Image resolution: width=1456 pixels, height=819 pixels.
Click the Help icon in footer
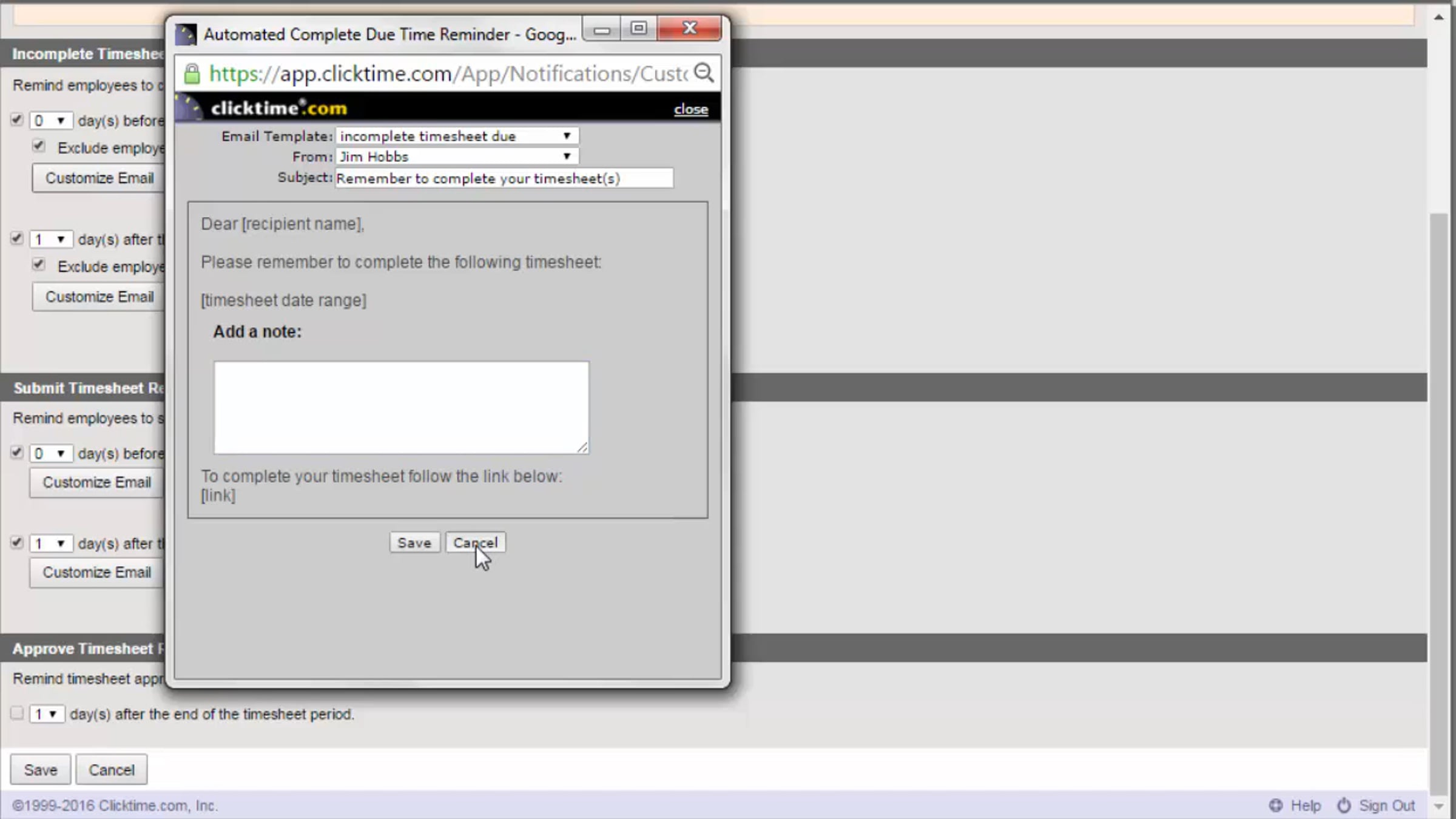click(x=1276, y=805)
